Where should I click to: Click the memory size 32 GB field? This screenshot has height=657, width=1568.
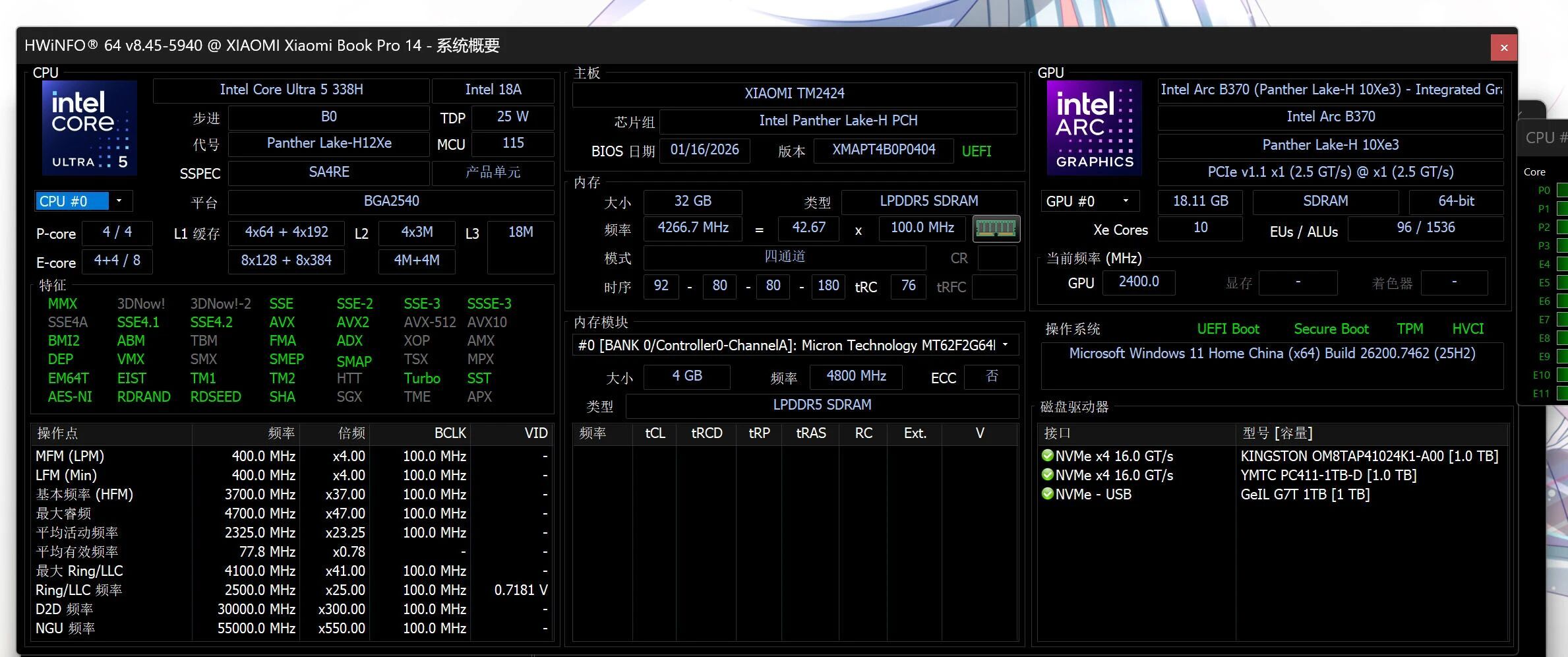(x=692, y=201)
